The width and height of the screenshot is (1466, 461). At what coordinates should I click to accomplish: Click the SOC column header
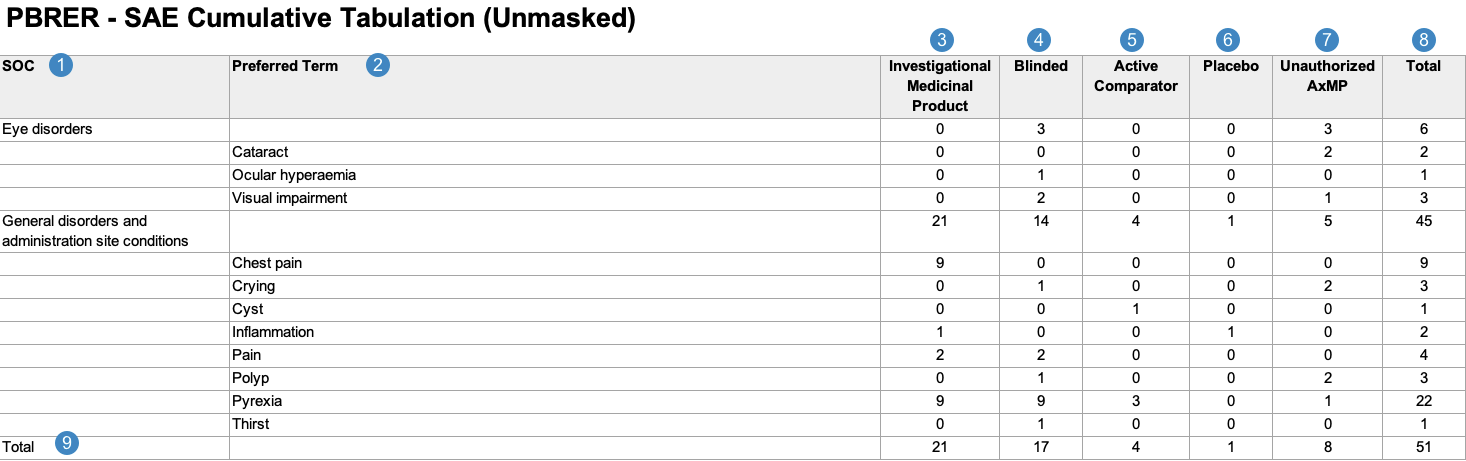(18, 66)
